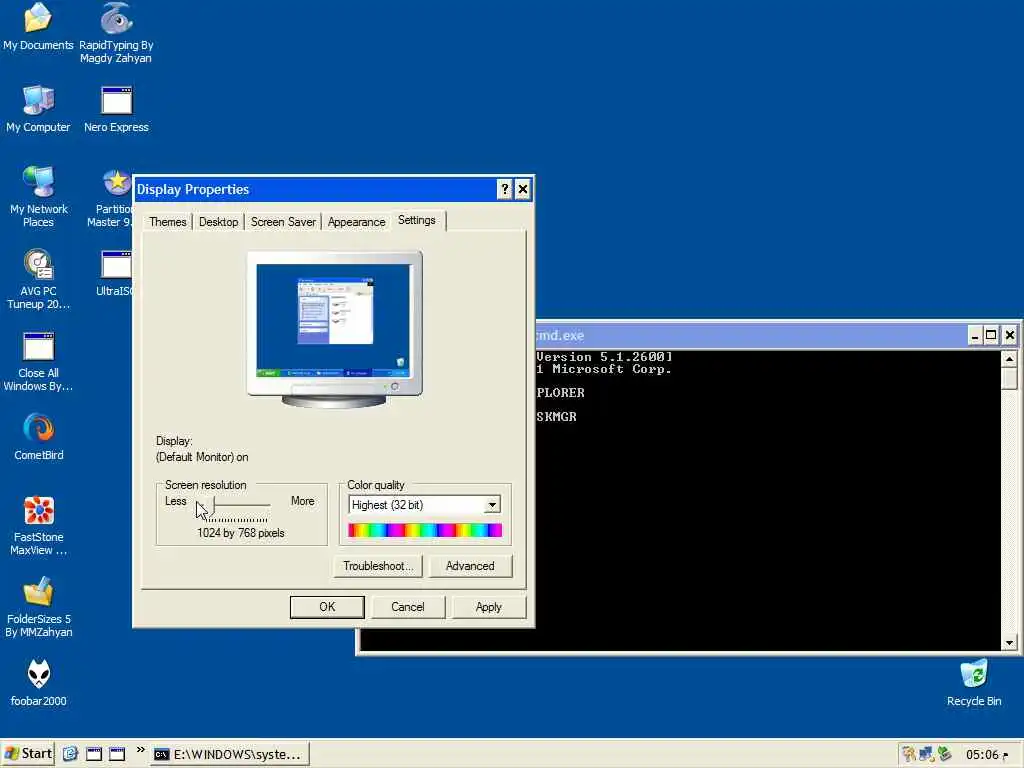This screenshot has height=768, width=1024.
Task: Switch to E:\WINDOWS\syste... taskbar button
Action: tap(231, 754)
